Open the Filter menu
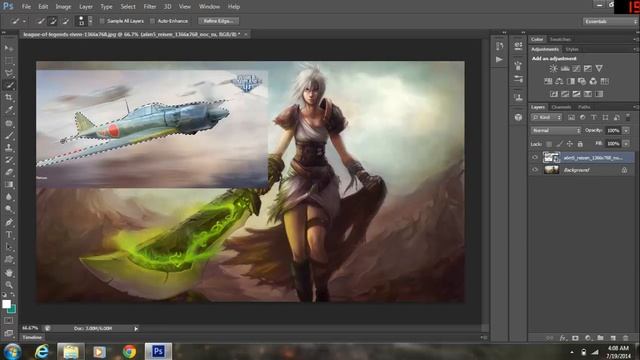 [x=150, y=7]
